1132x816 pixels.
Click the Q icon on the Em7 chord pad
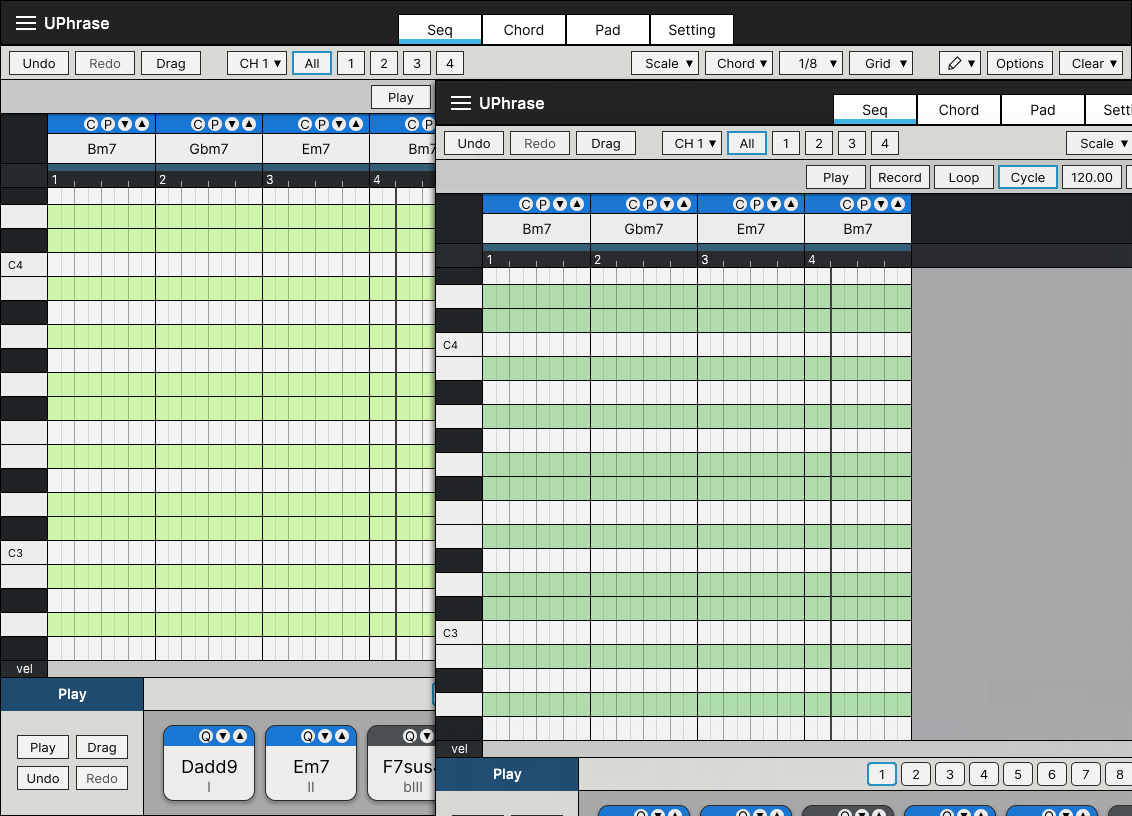[308, 736]
